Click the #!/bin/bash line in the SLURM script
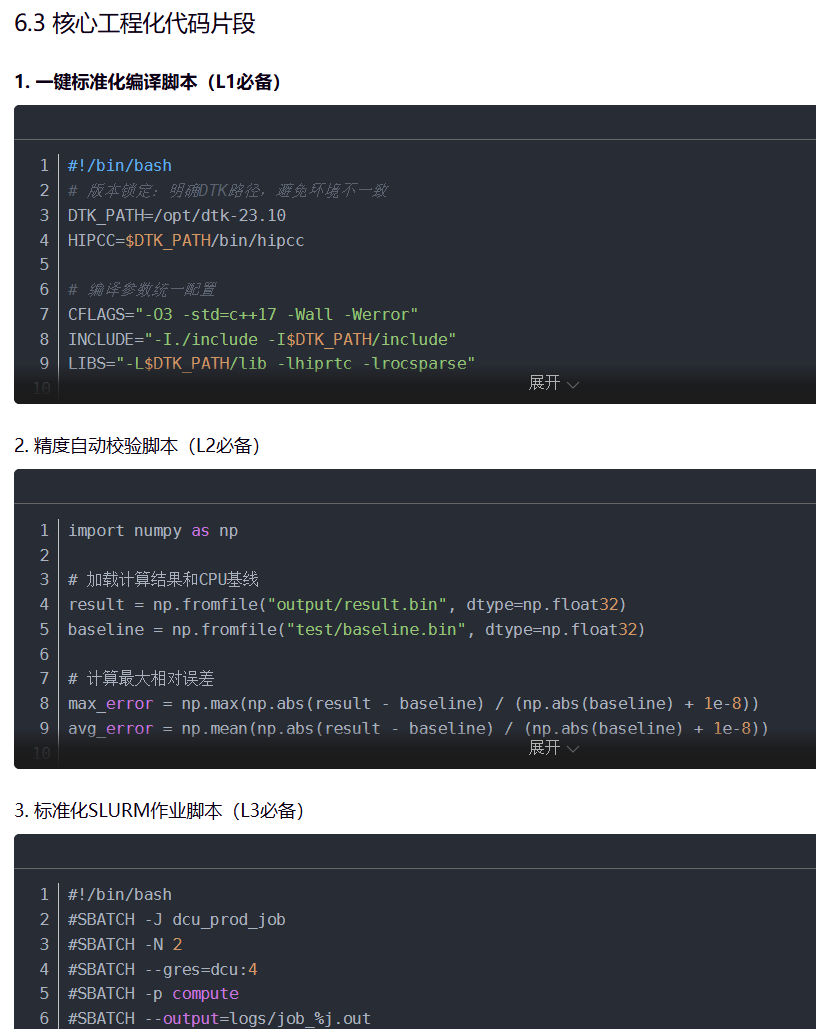Viewport: 816px width, 1029px height. (x=119, y=895)
